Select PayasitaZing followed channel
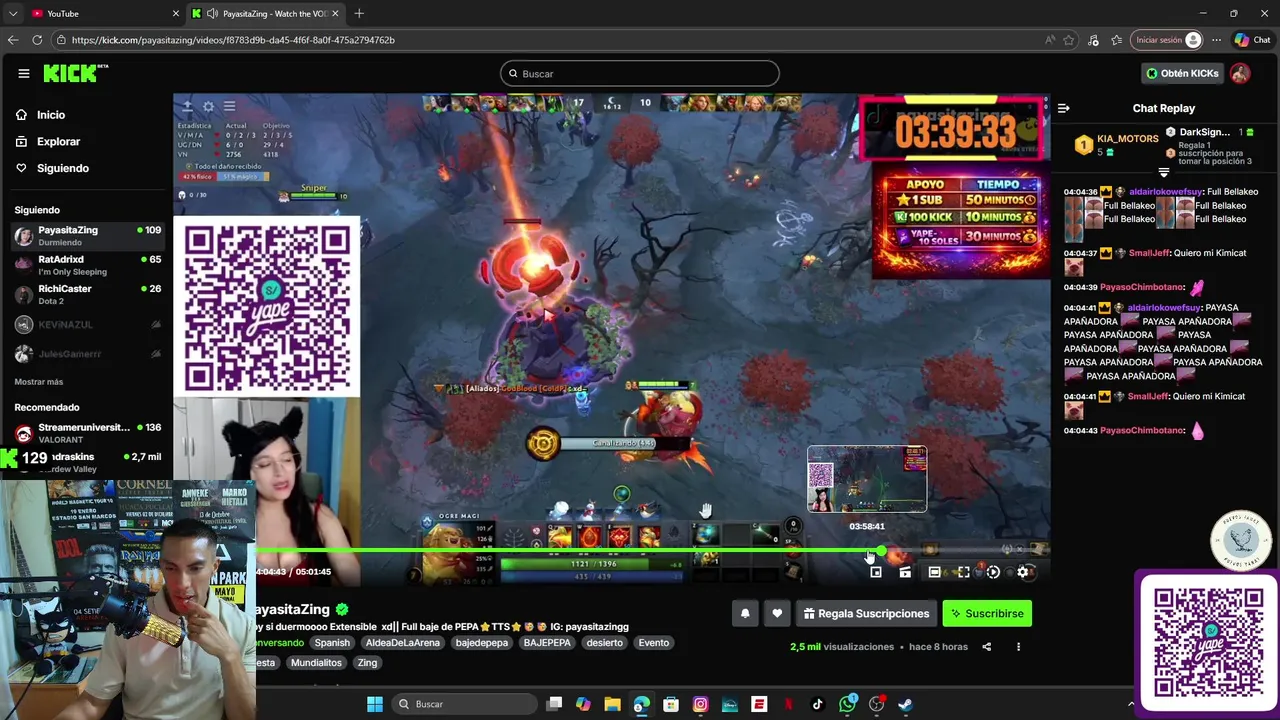This screenshot has width=1280, height=720. pyautogui.click(x=87, y=236)
